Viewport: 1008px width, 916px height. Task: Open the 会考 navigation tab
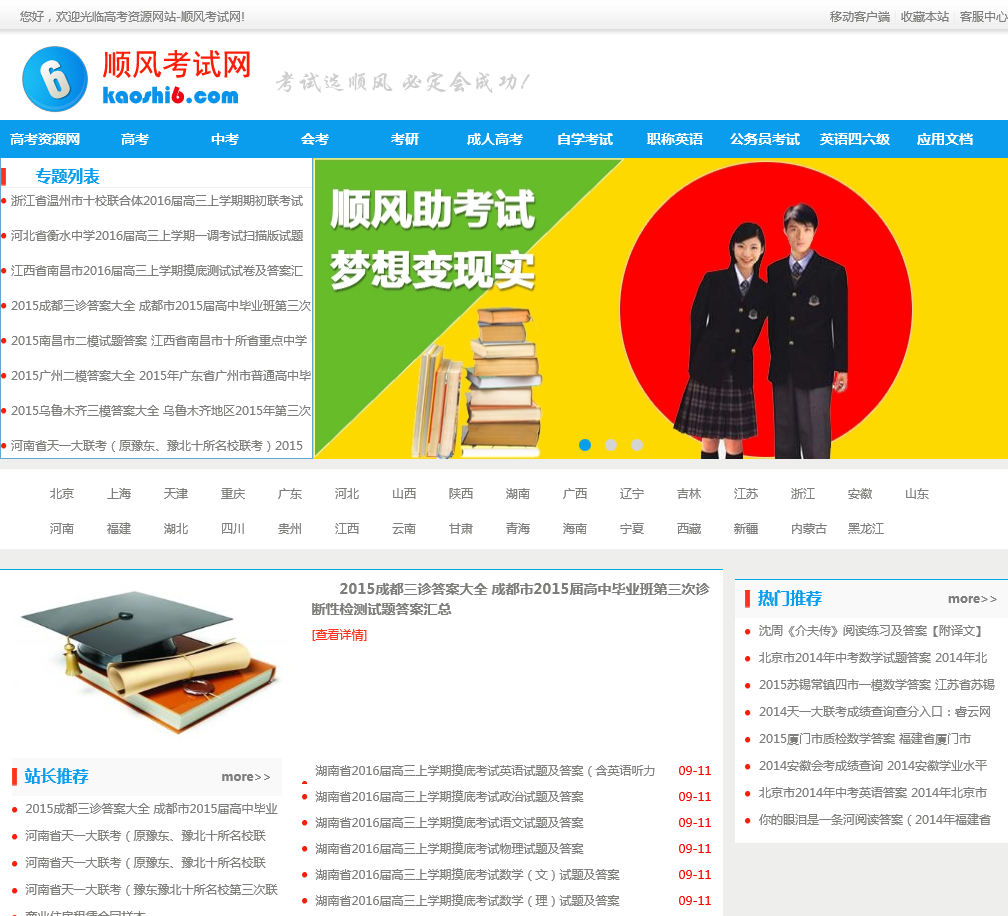[315, 139]
